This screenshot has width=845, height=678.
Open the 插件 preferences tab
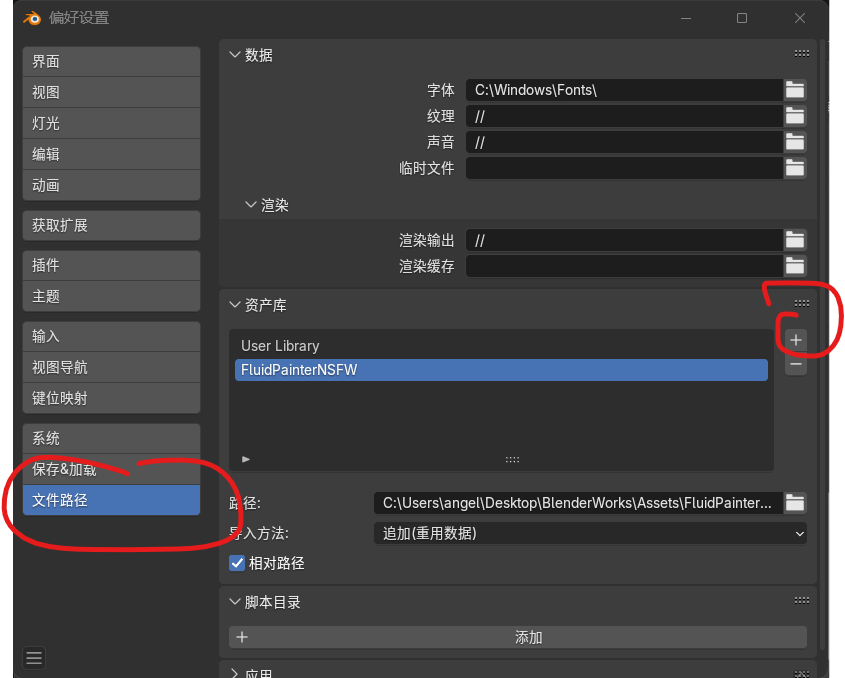coord(112,265)
